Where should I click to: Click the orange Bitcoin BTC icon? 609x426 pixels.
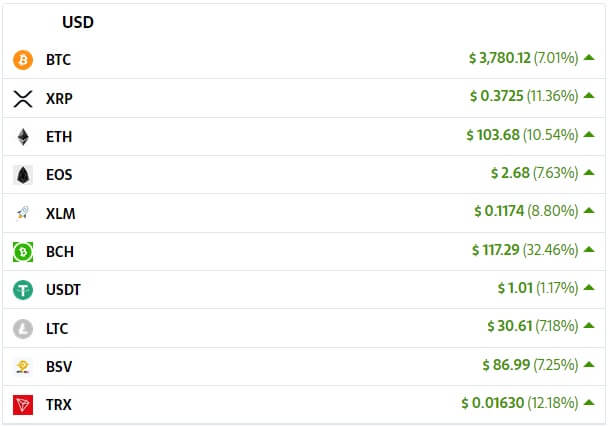pyautogui.click(x=23, y=60)
